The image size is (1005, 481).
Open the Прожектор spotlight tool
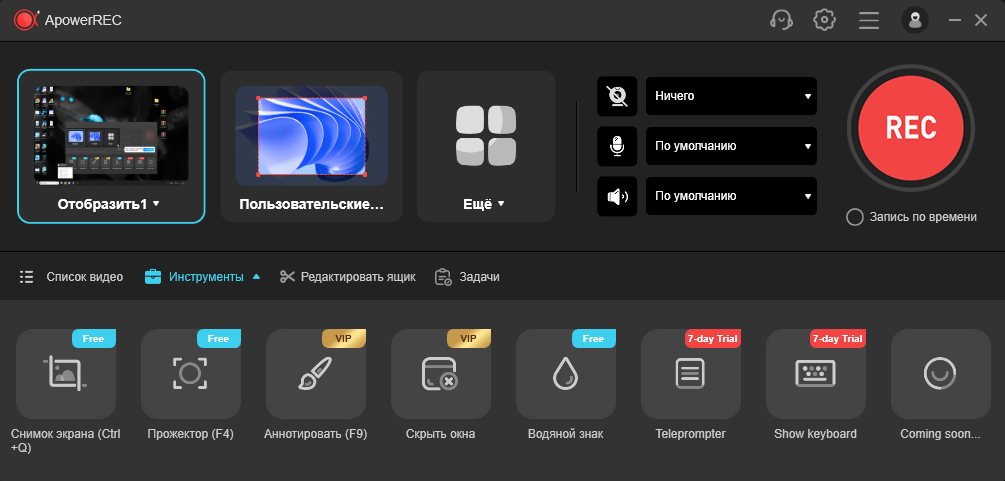coord(191,374)
